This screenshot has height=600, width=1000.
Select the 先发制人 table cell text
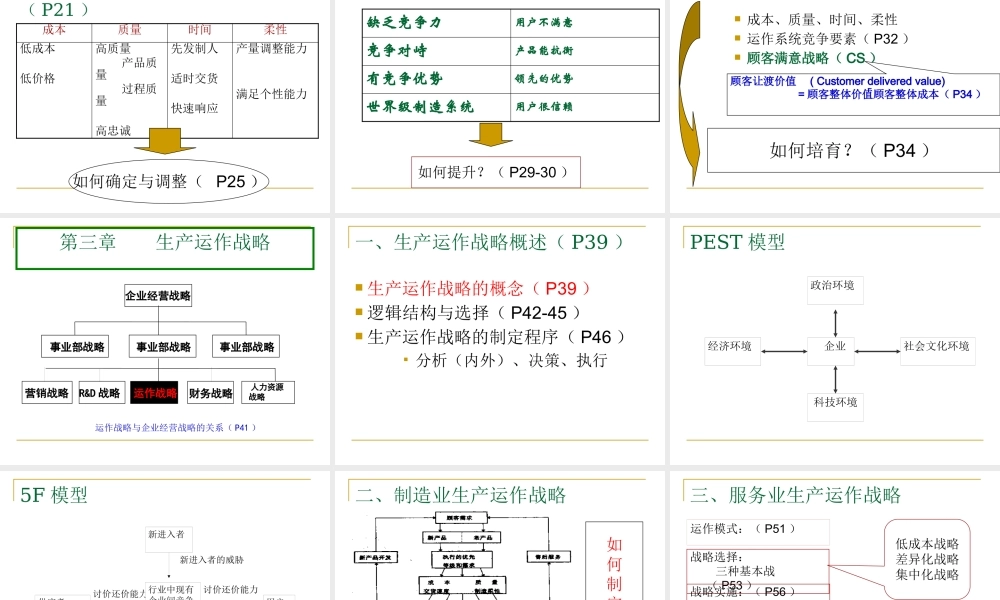click(195, 48)
